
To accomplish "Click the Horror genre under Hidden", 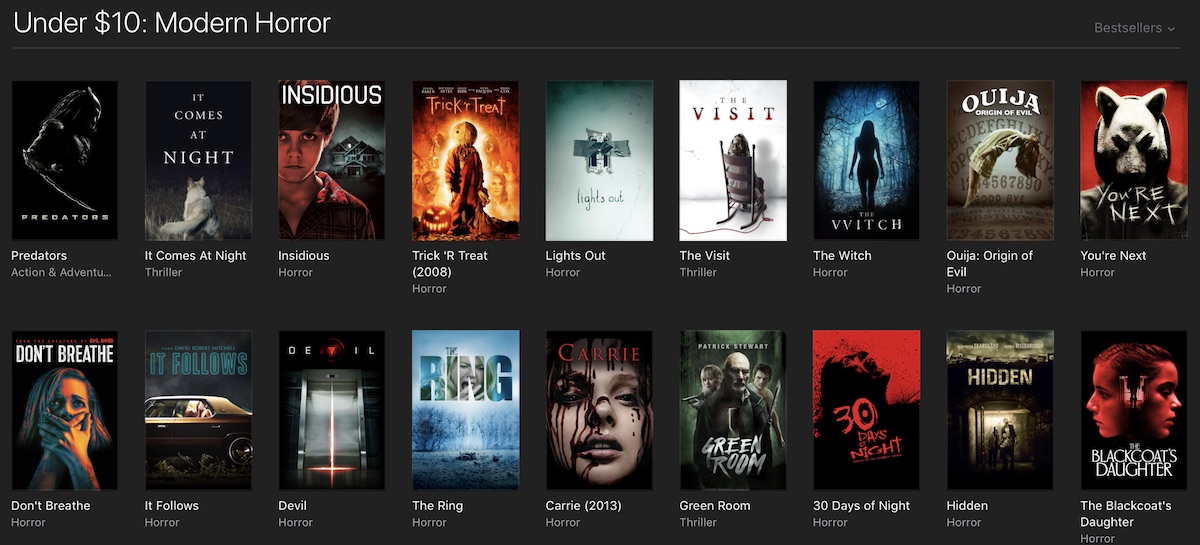I will tap(964, 522).
